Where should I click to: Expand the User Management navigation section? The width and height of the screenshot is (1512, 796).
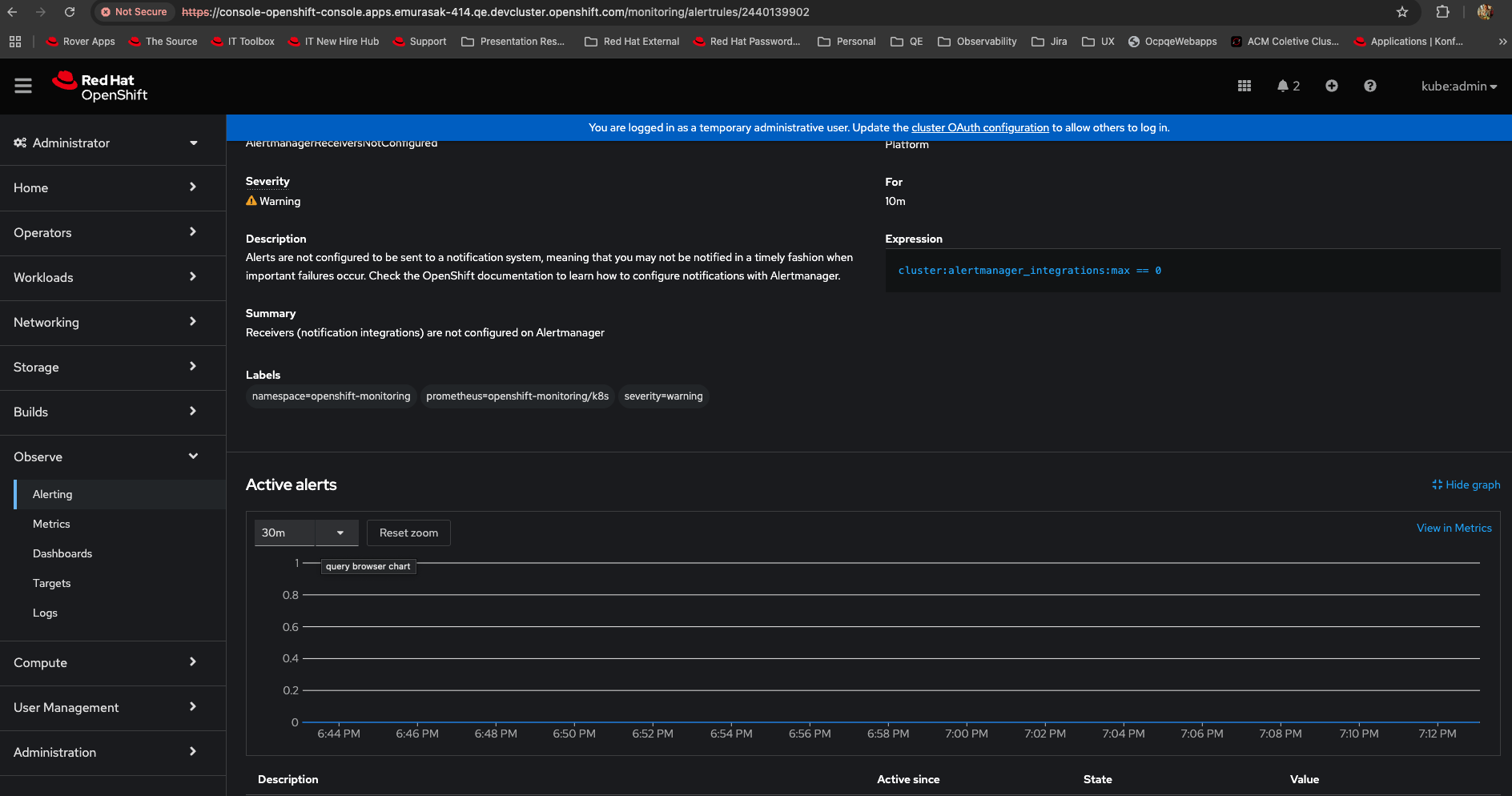tap(113, 708)
